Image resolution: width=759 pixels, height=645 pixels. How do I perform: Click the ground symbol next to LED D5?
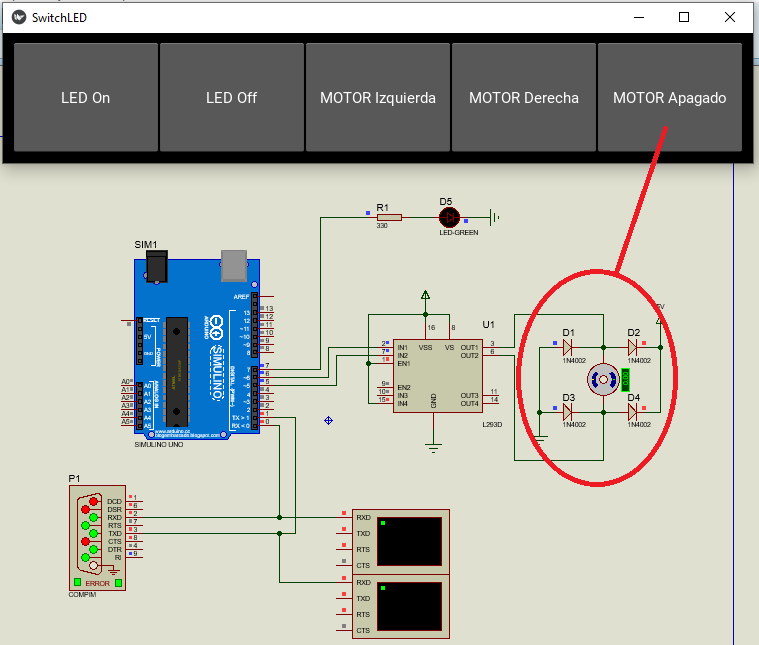point(494,217)
